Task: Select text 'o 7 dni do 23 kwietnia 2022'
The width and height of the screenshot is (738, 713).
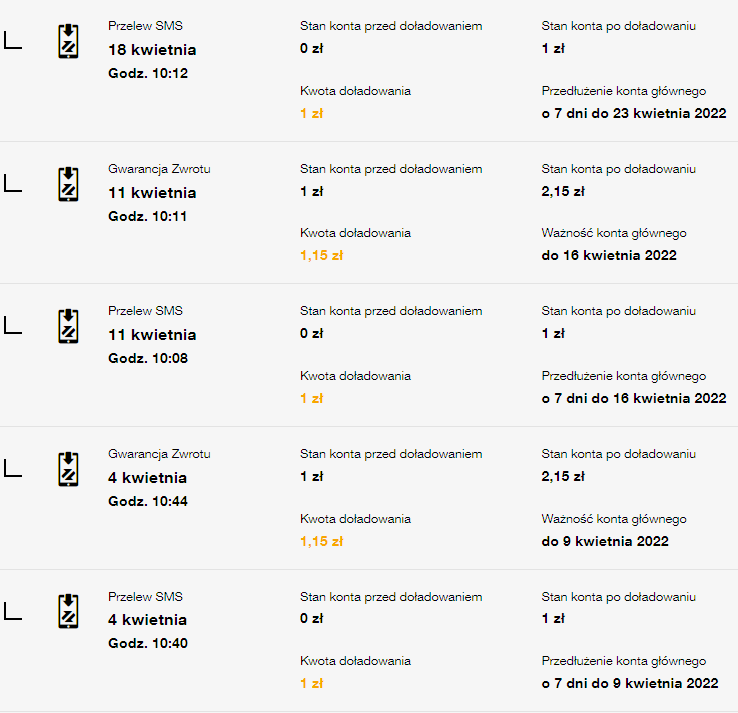Action: click(x=633, y=113)
